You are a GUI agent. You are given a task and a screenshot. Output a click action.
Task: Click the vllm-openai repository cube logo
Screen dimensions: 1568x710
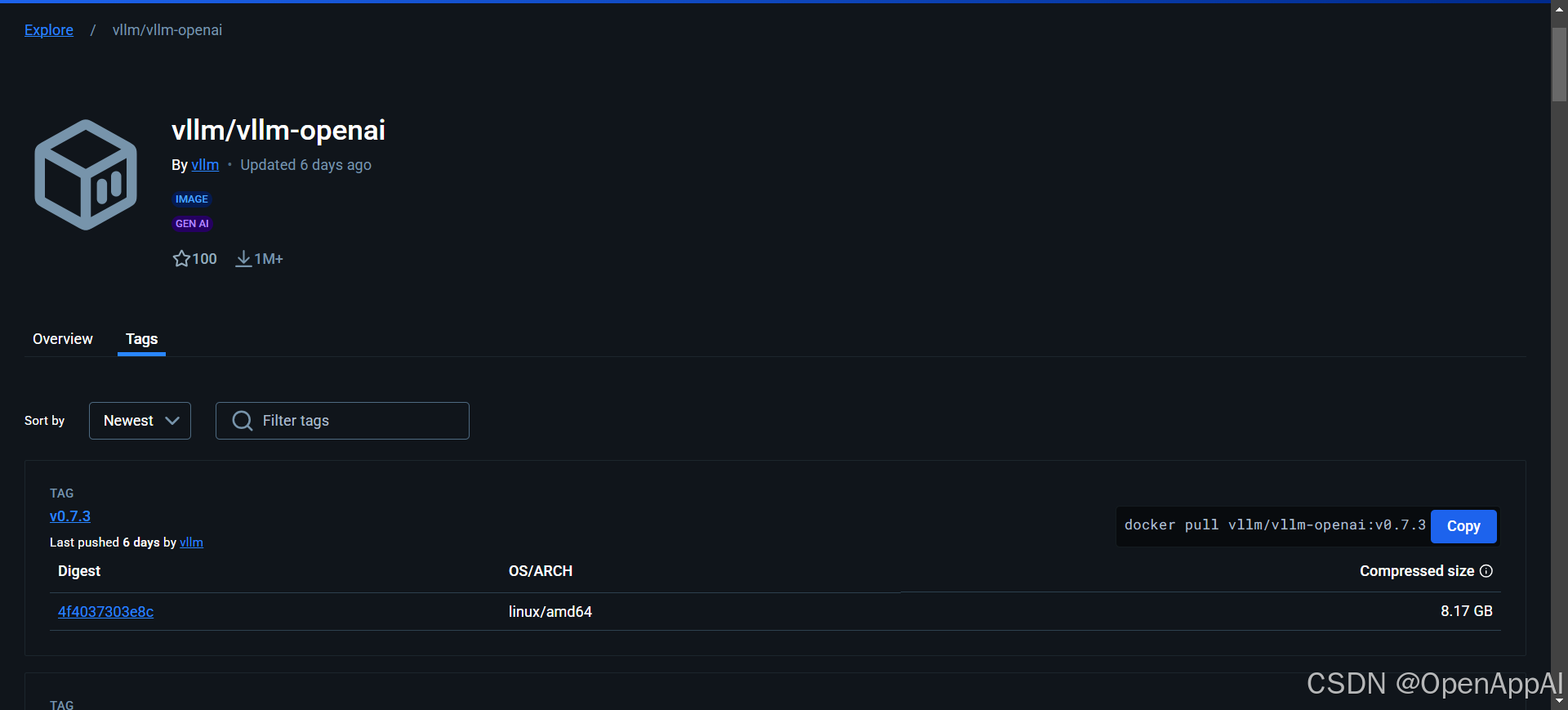[86, 175]
